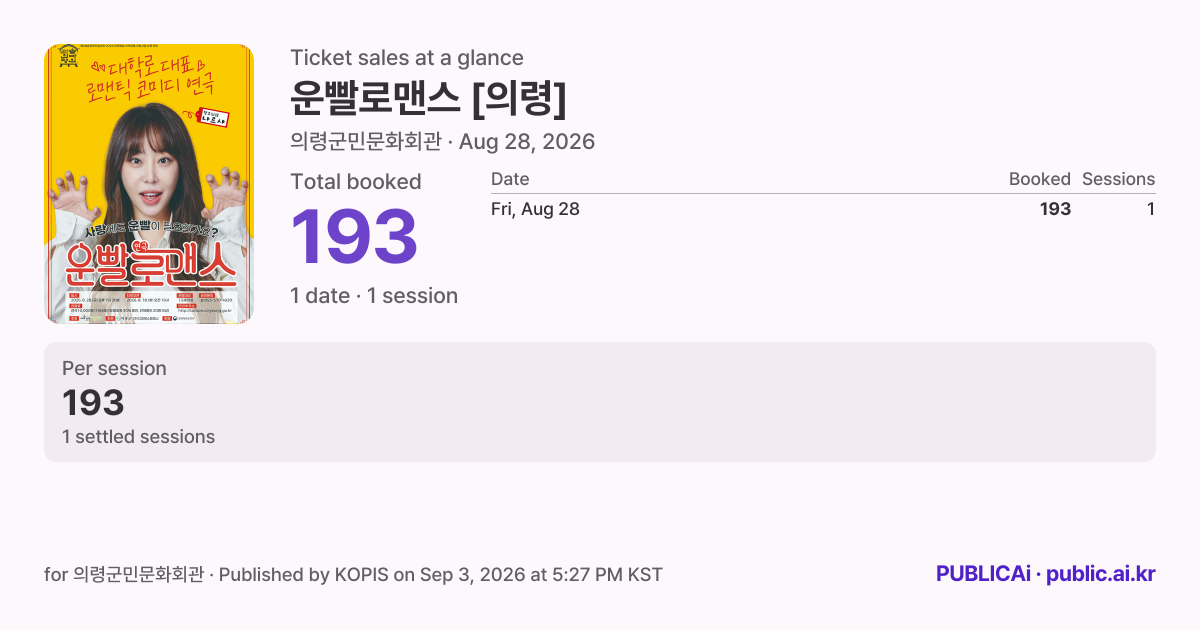Click the 193 per session value
Screen dimensions: 1200x630
(93, 403)
